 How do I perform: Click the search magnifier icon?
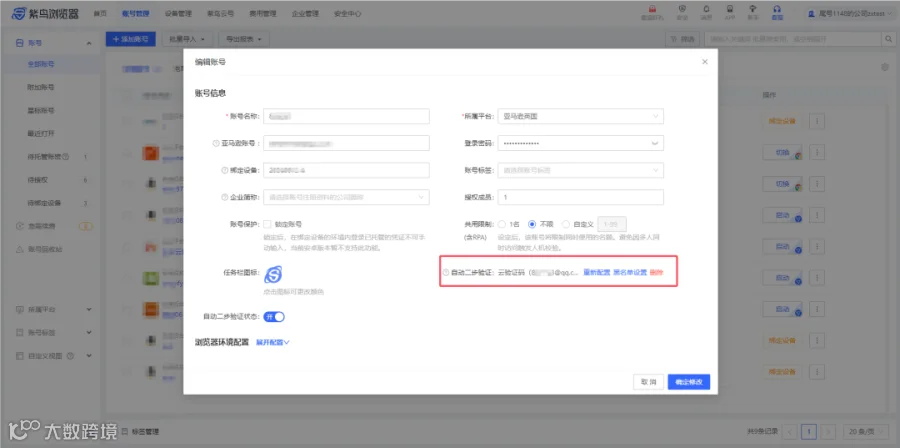click(887, 39)
